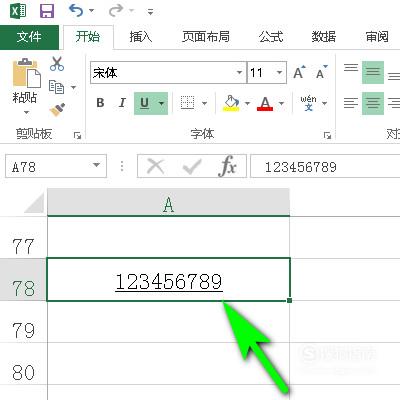Redo the last undone action
400x400 pixels.
point(116,11)
